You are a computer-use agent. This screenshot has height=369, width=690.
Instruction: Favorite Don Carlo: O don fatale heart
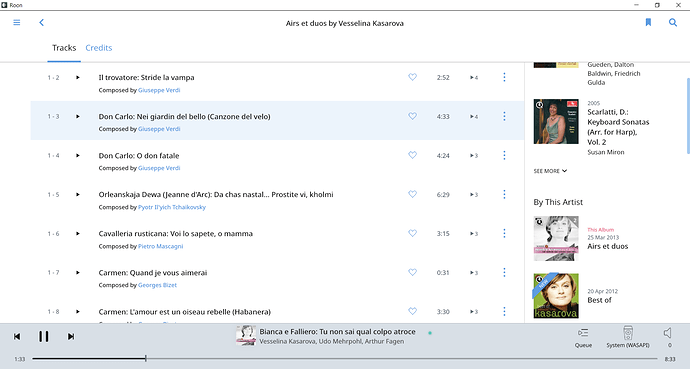(x=412, y=155)
